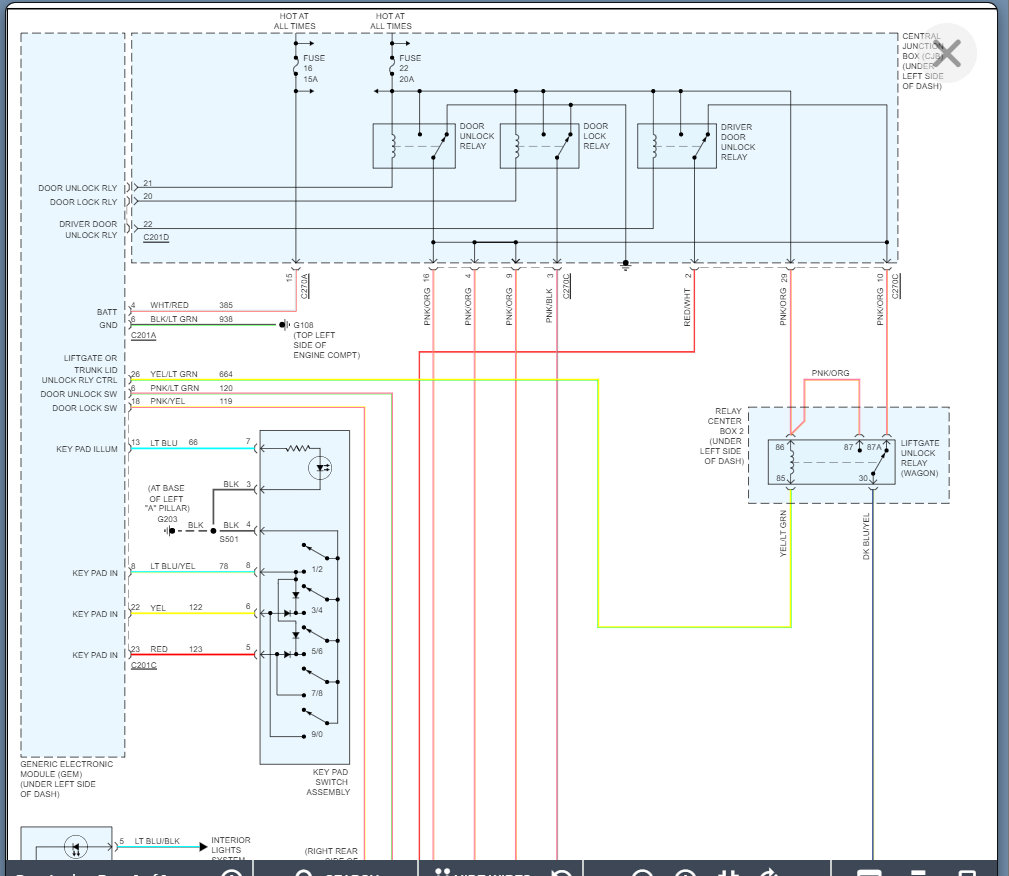Select the RED/WHT wire label

[688, 306]
